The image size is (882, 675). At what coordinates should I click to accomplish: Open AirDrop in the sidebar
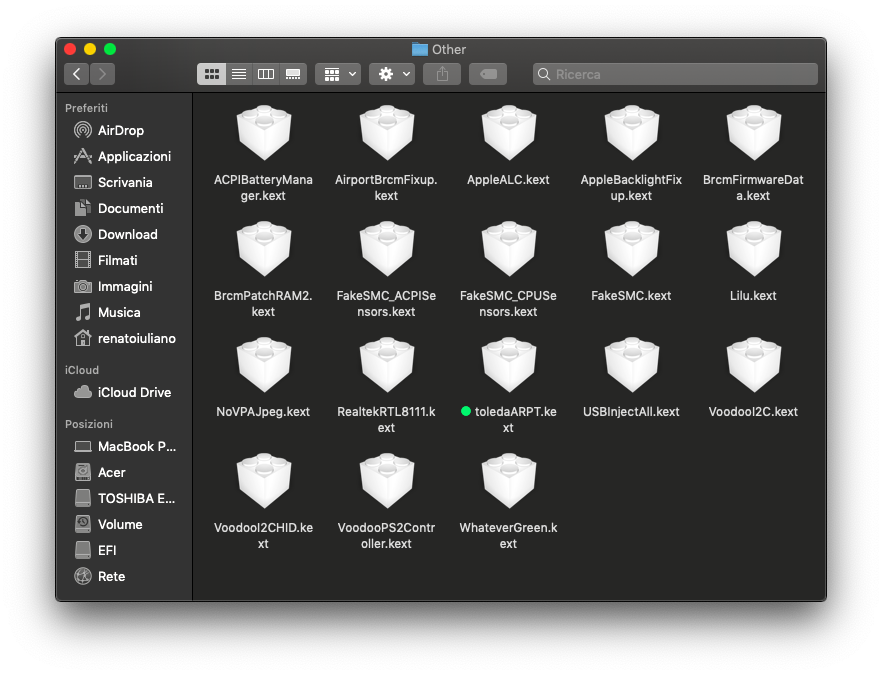click(125, 130)
